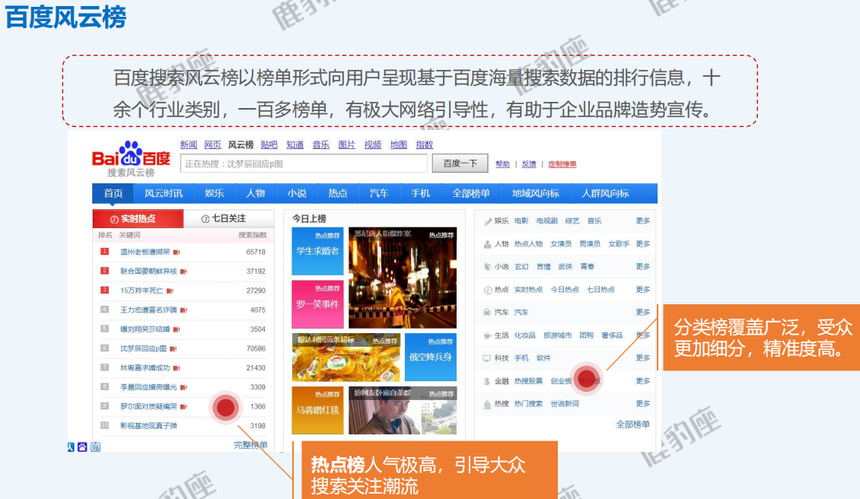The width and height of the screenshot is (860, 499).
Task: Open the 马蓉赠红毯 orange tile
Action: tap(318, 410)
